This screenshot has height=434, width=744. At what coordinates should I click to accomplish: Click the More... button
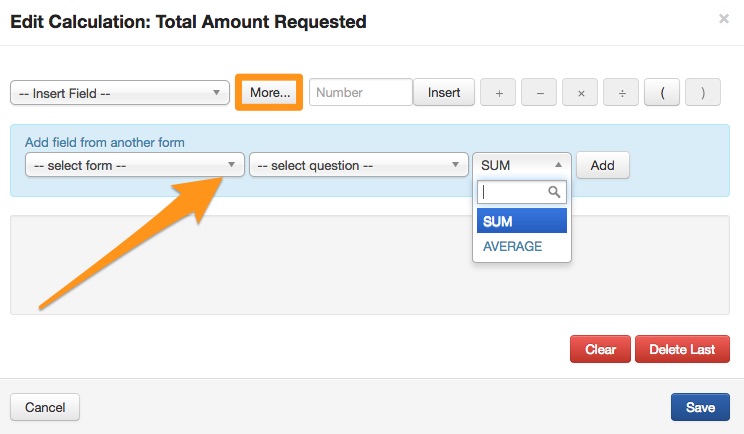pos(270,93)
